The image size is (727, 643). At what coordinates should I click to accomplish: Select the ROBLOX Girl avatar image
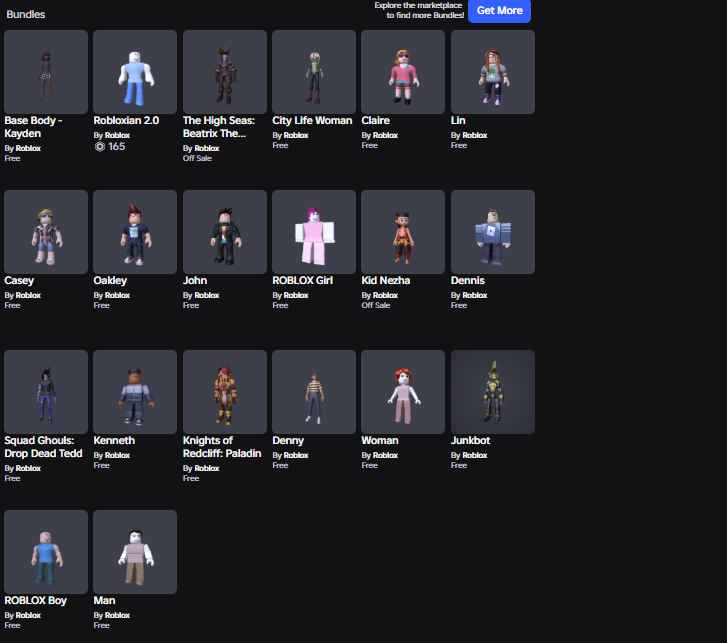[x=314, y=232]
